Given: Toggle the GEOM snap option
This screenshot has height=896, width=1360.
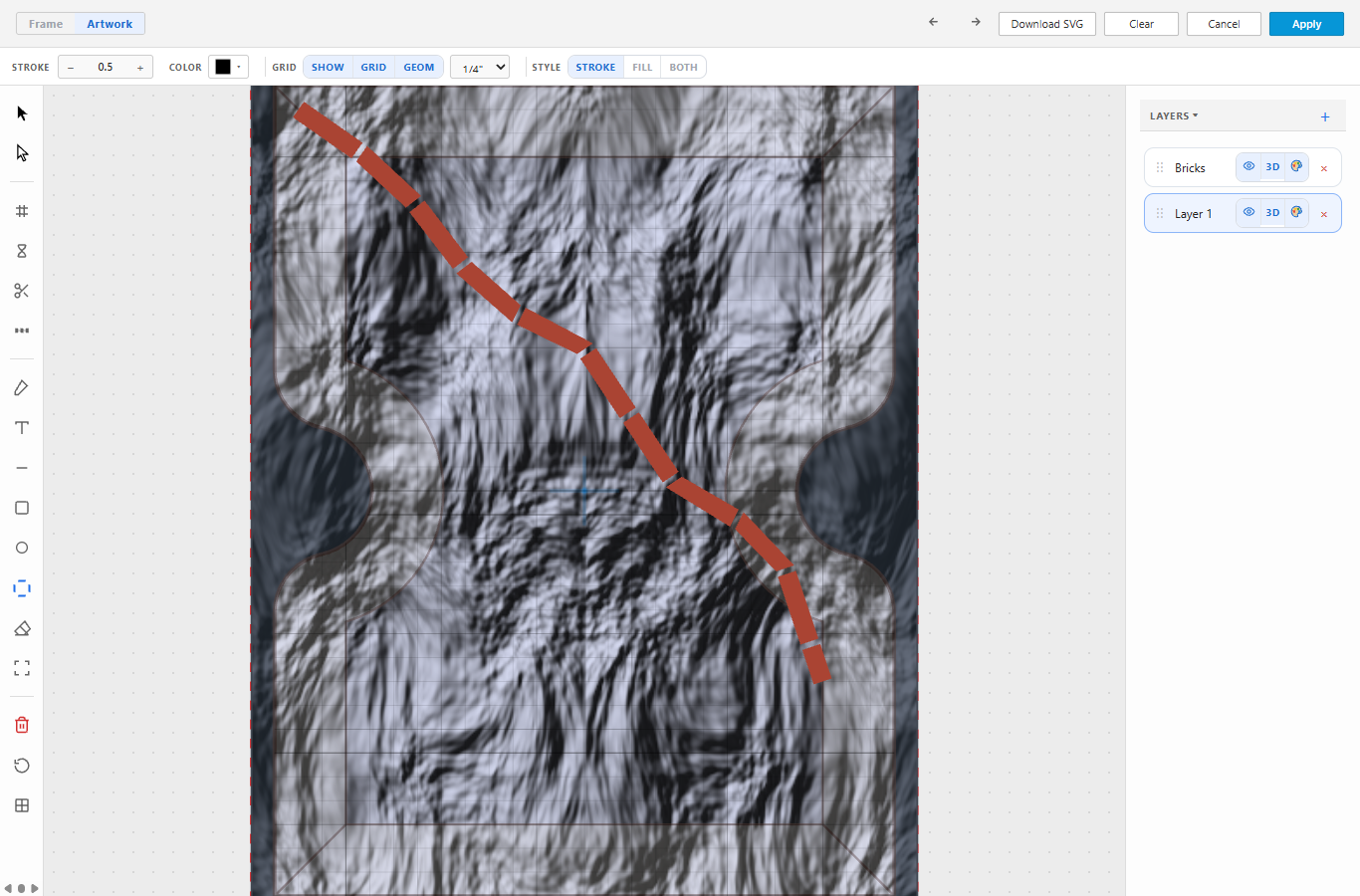Looking at the screenshot, I should click(419, 67).
